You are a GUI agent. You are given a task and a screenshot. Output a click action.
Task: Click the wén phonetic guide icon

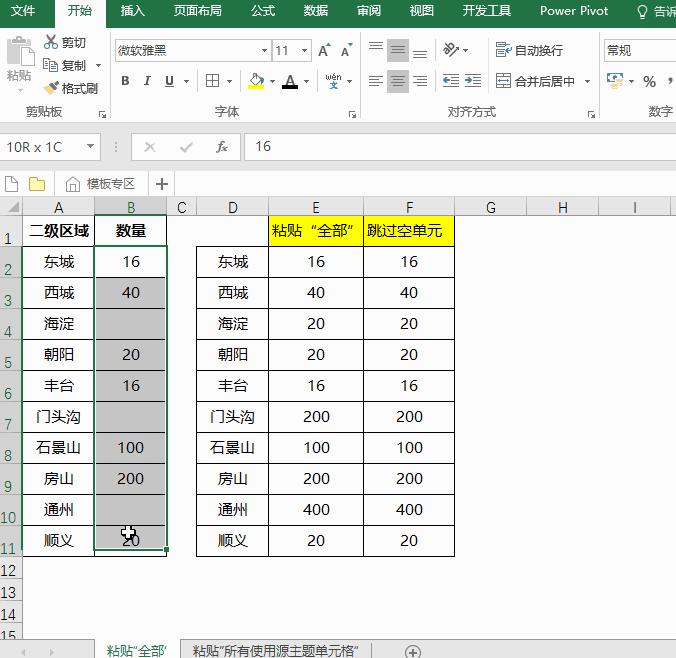[333, 81]
